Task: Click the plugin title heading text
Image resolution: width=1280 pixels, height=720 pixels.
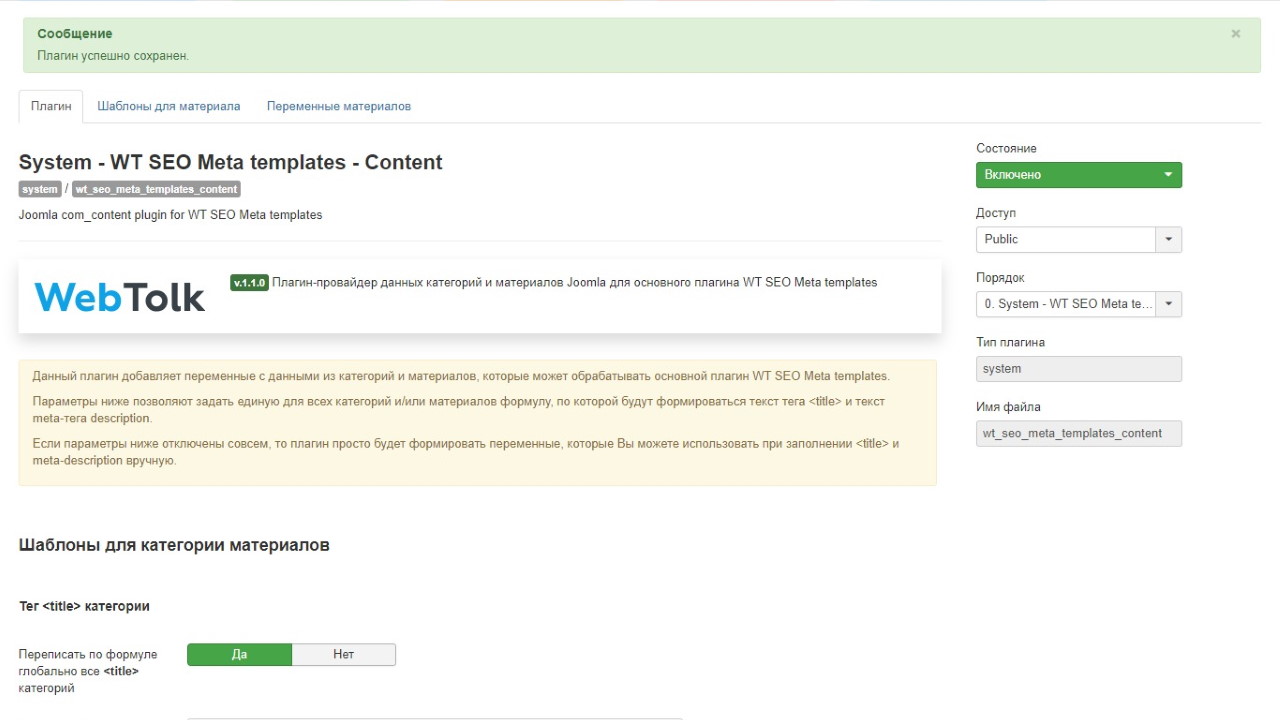Action: [x=230, y=162]
